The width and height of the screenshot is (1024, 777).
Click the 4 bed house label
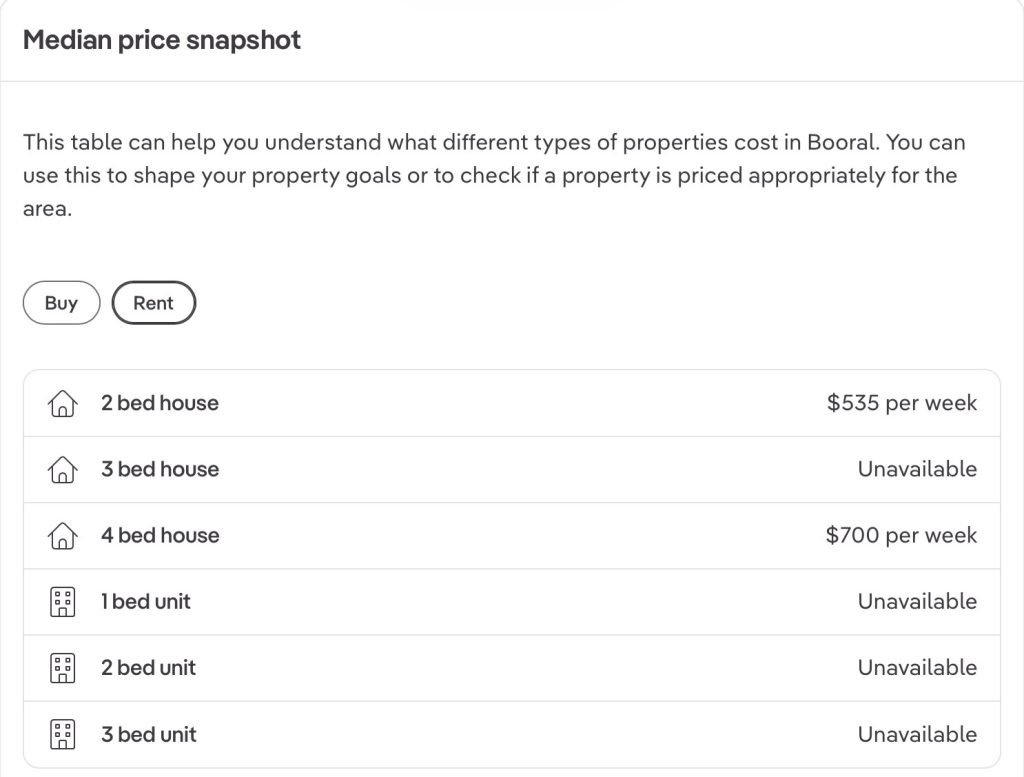[x=160, y=535]
